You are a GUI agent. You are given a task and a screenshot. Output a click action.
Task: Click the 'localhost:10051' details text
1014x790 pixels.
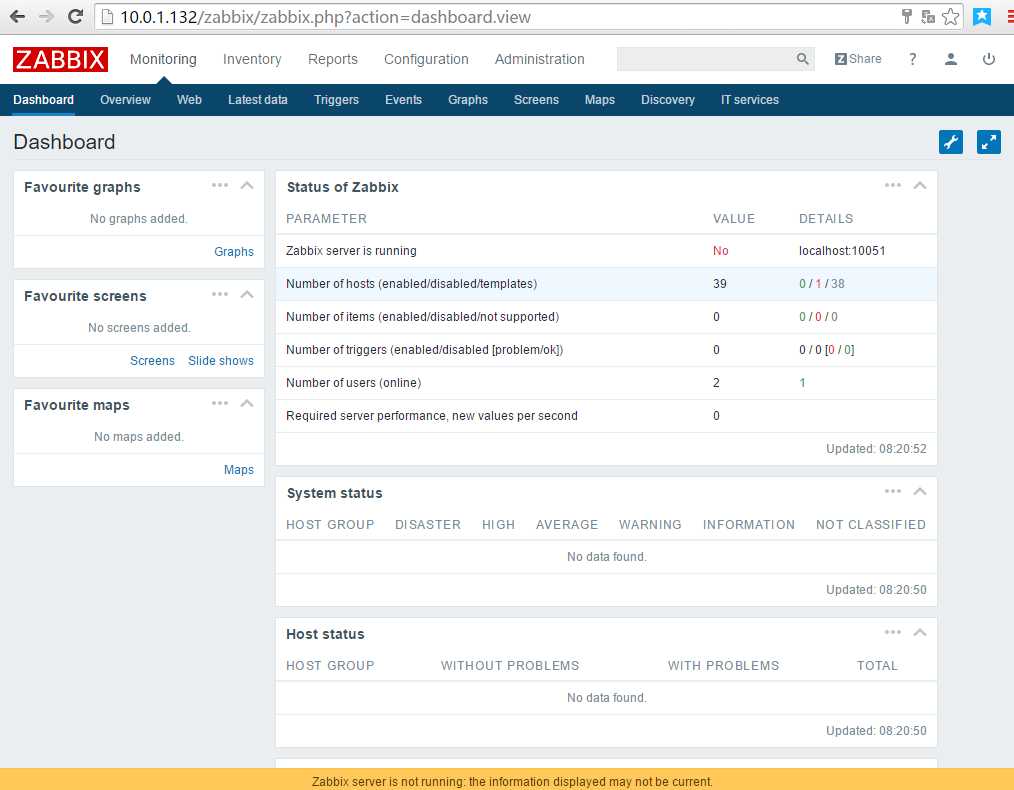[x=842, y=251]
